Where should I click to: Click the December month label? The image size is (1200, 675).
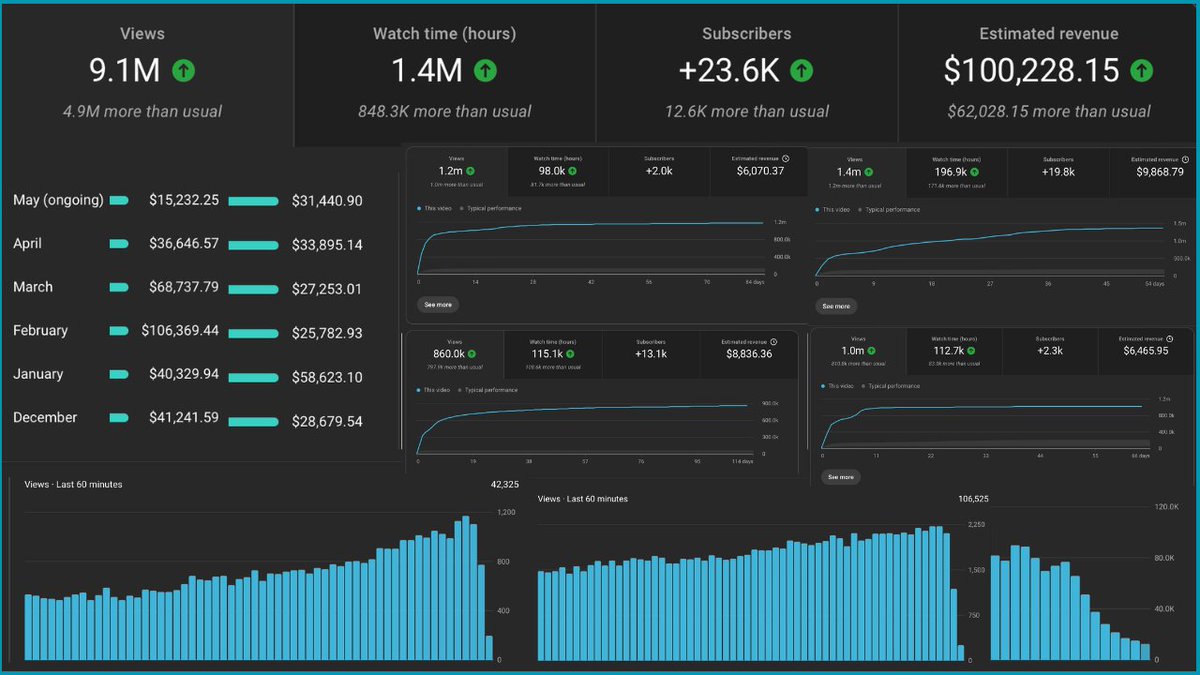45,417
